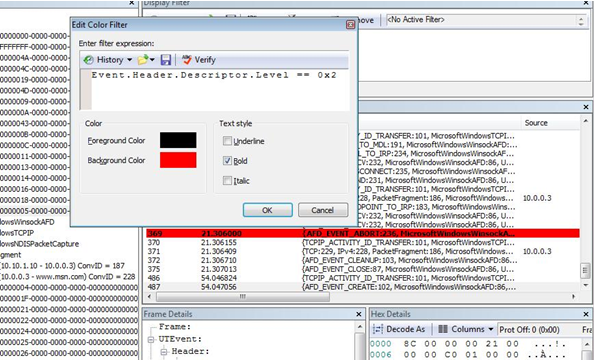Expand the load filter folder dropdown arrow
This screenshot has height=361, width=594.
click(152, 60)
